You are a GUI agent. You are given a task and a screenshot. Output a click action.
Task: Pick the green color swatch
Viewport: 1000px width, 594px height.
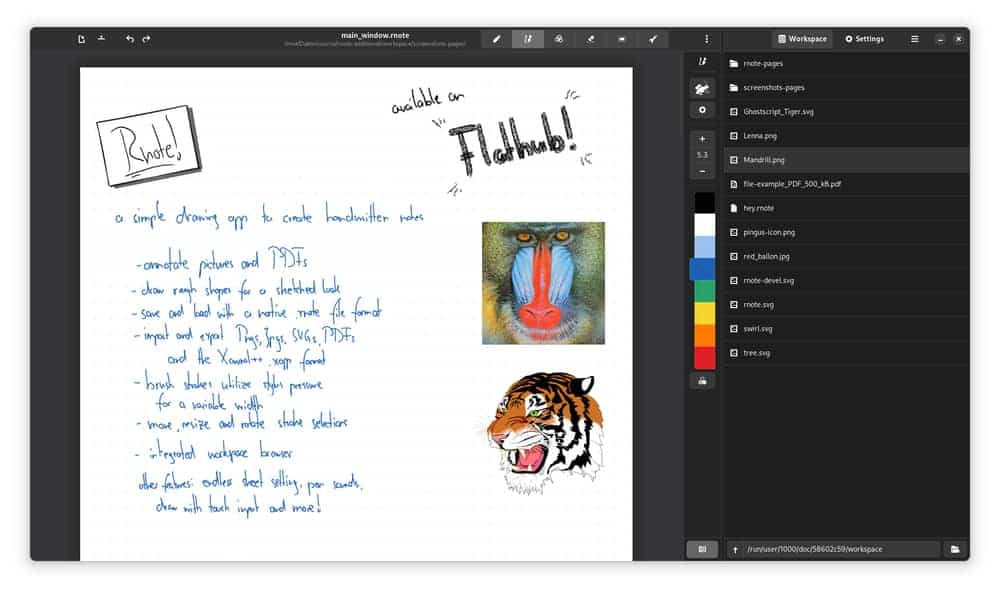[x=705, y=292]
